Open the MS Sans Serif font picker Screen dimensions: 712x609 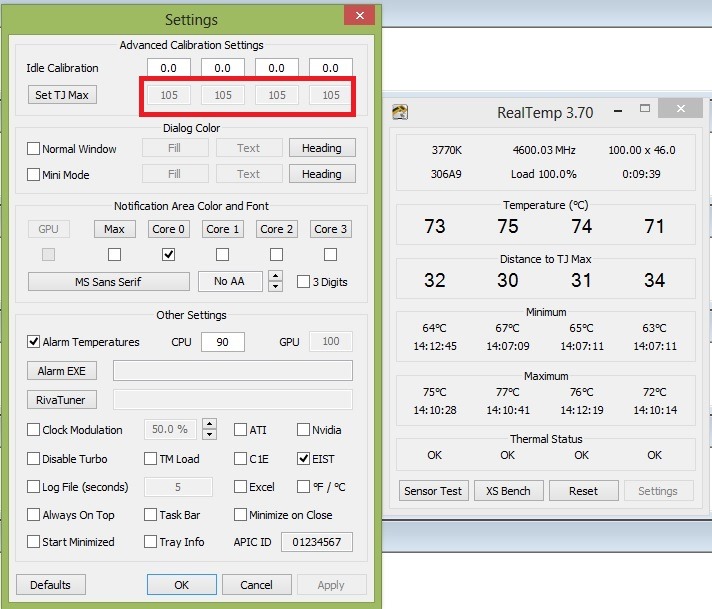point(109,282)
